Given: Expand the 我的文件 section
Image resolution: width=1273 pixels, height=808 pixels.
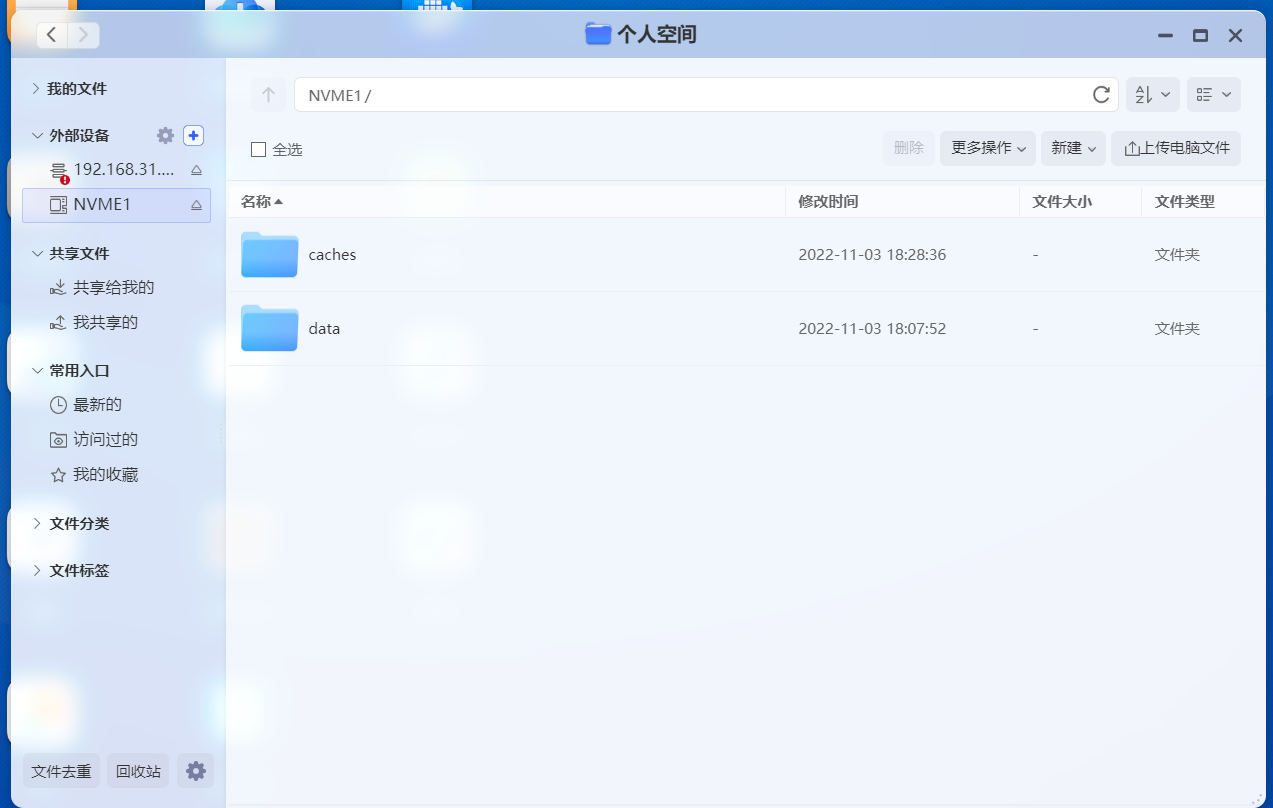Looking at the screenshot, I should [x=37, y=89].
